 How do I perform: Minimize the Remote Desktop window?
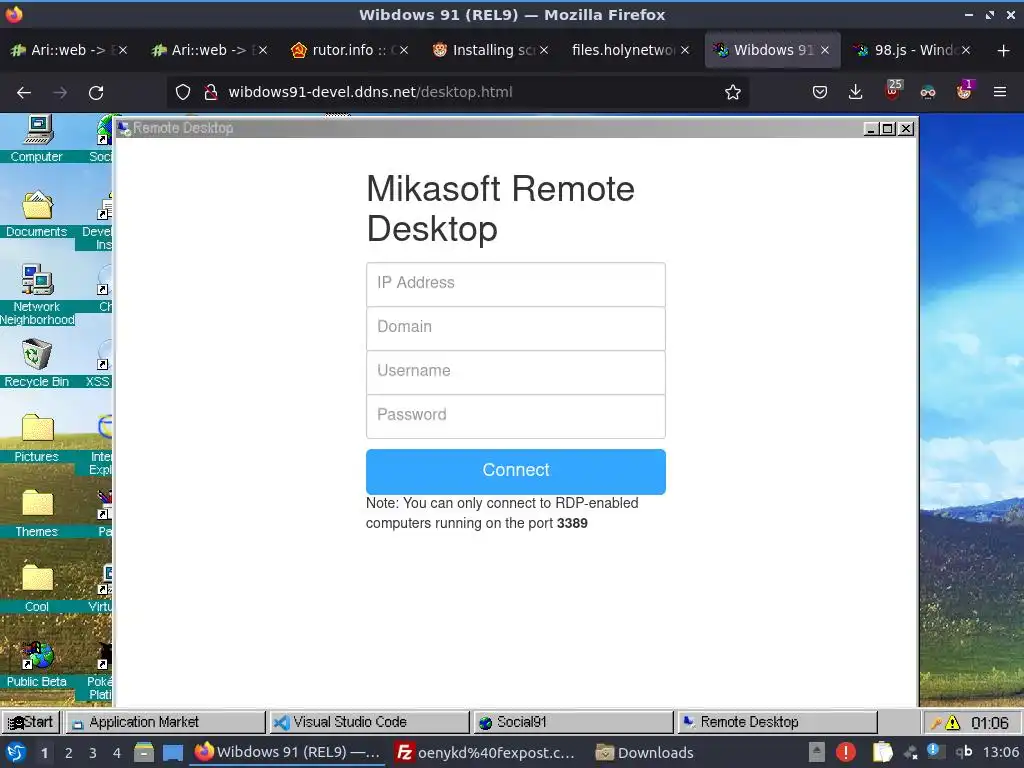click(x=871, y=129)
